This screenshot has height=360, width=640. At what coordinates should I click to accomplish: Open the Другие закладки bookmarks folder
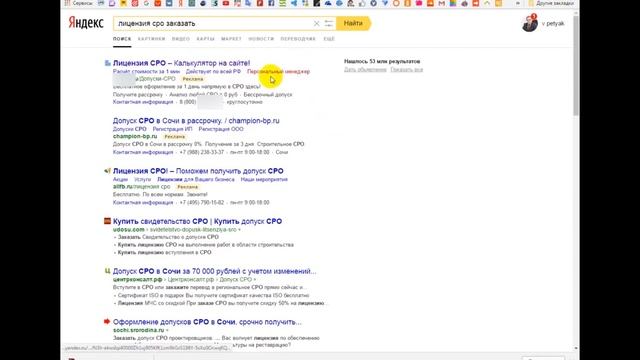coord(551,3)
